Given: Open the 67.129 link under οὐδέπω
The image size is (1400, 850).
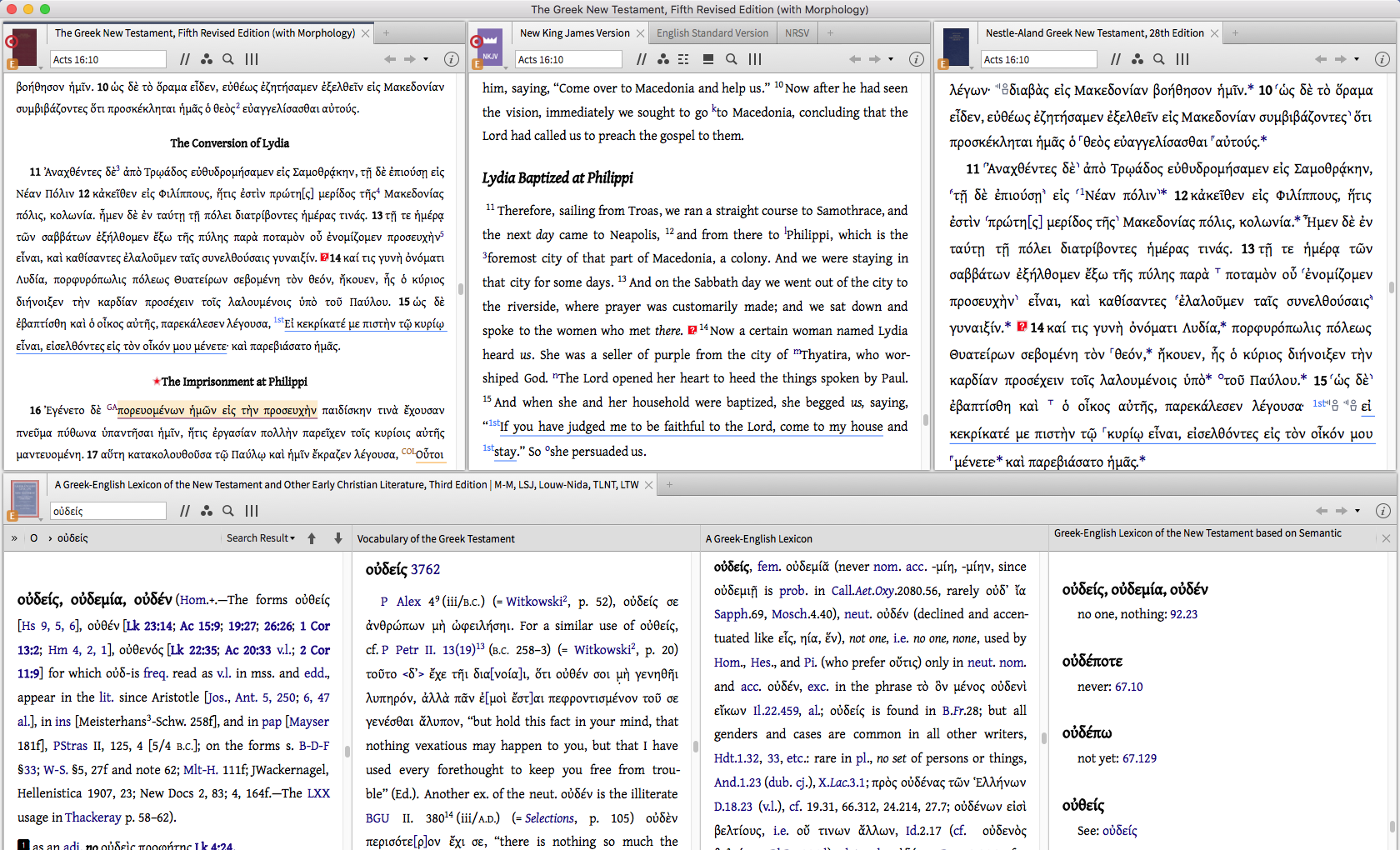Looking at the screenshot, I should [1139, 758].
